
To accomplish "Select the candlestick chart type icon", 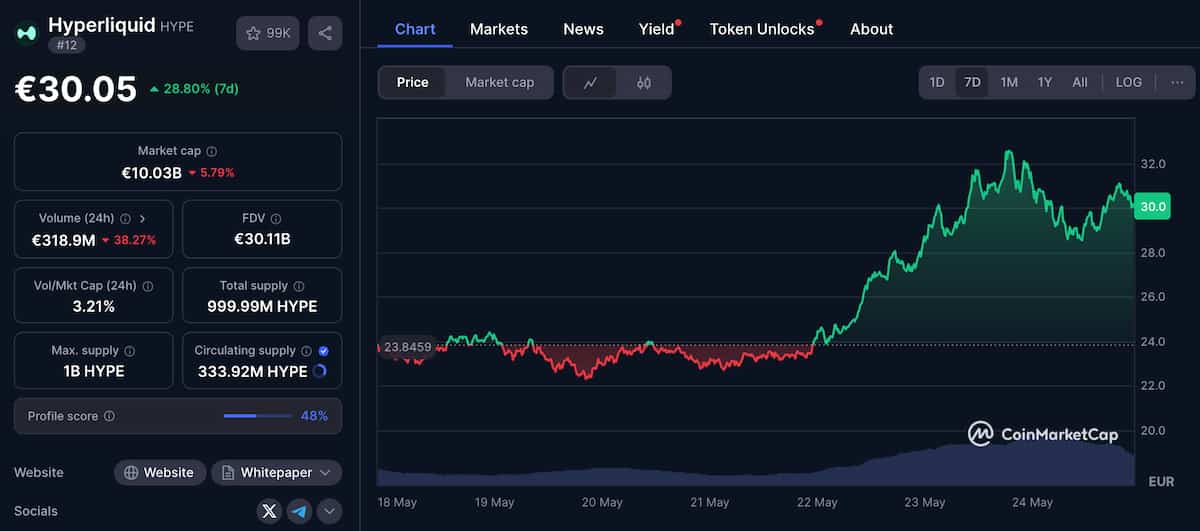I will 644,83.
